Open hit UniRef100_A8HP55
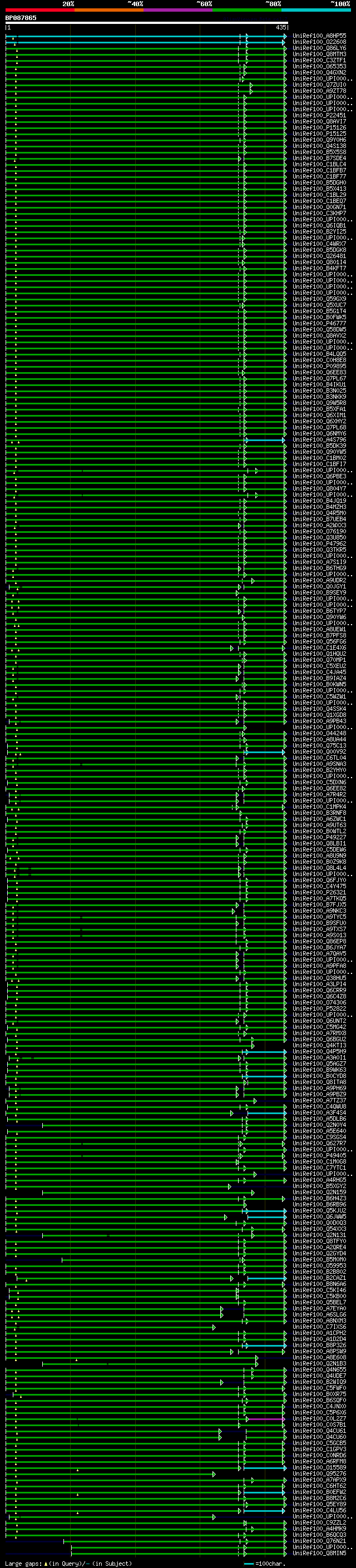Screen dimensions: 356x1568 pos(319,36)
